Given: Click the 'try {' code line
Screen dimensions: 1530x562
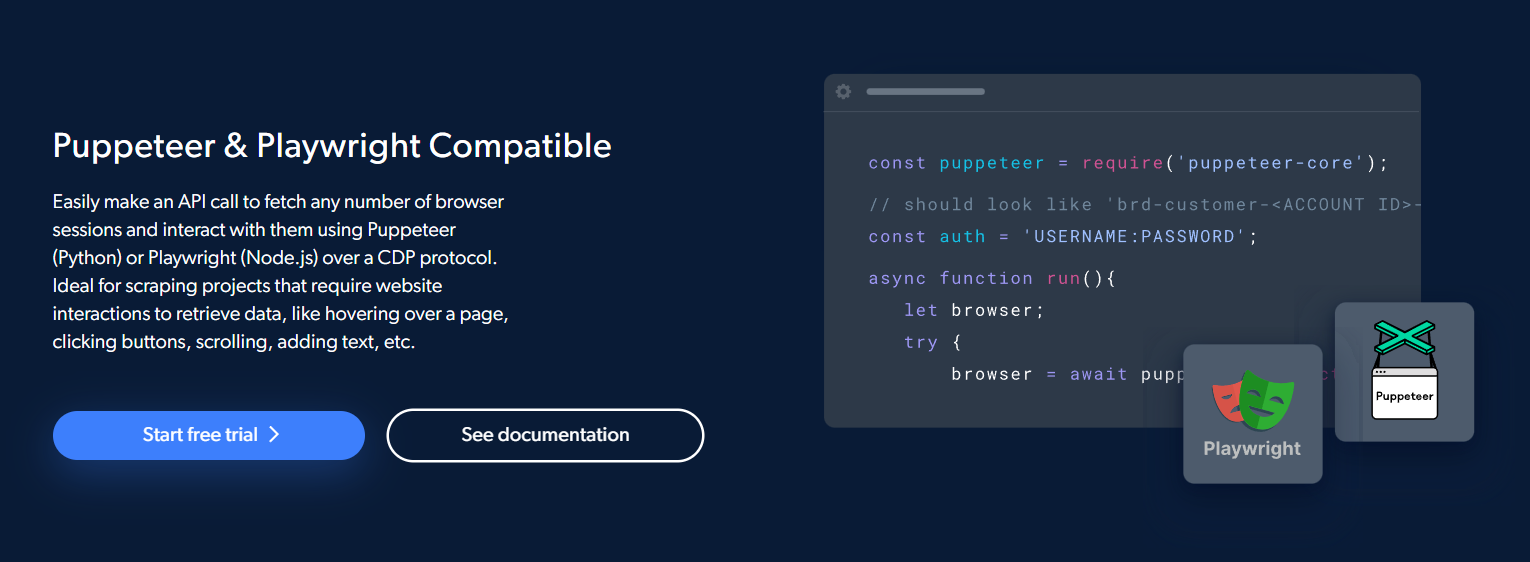Looking at the screenshot, I should tap(933, 343).
